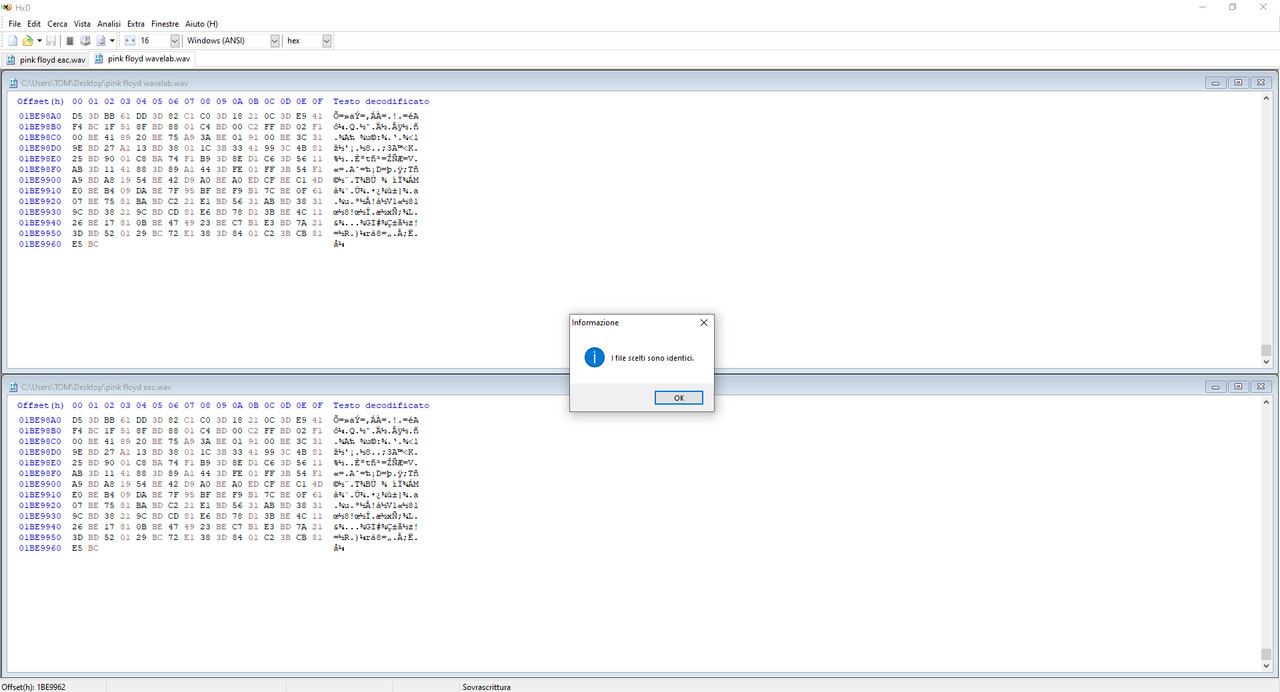Open the Edit menu
The height and width of the screenshot is (692, 1280).
point(34,23)
